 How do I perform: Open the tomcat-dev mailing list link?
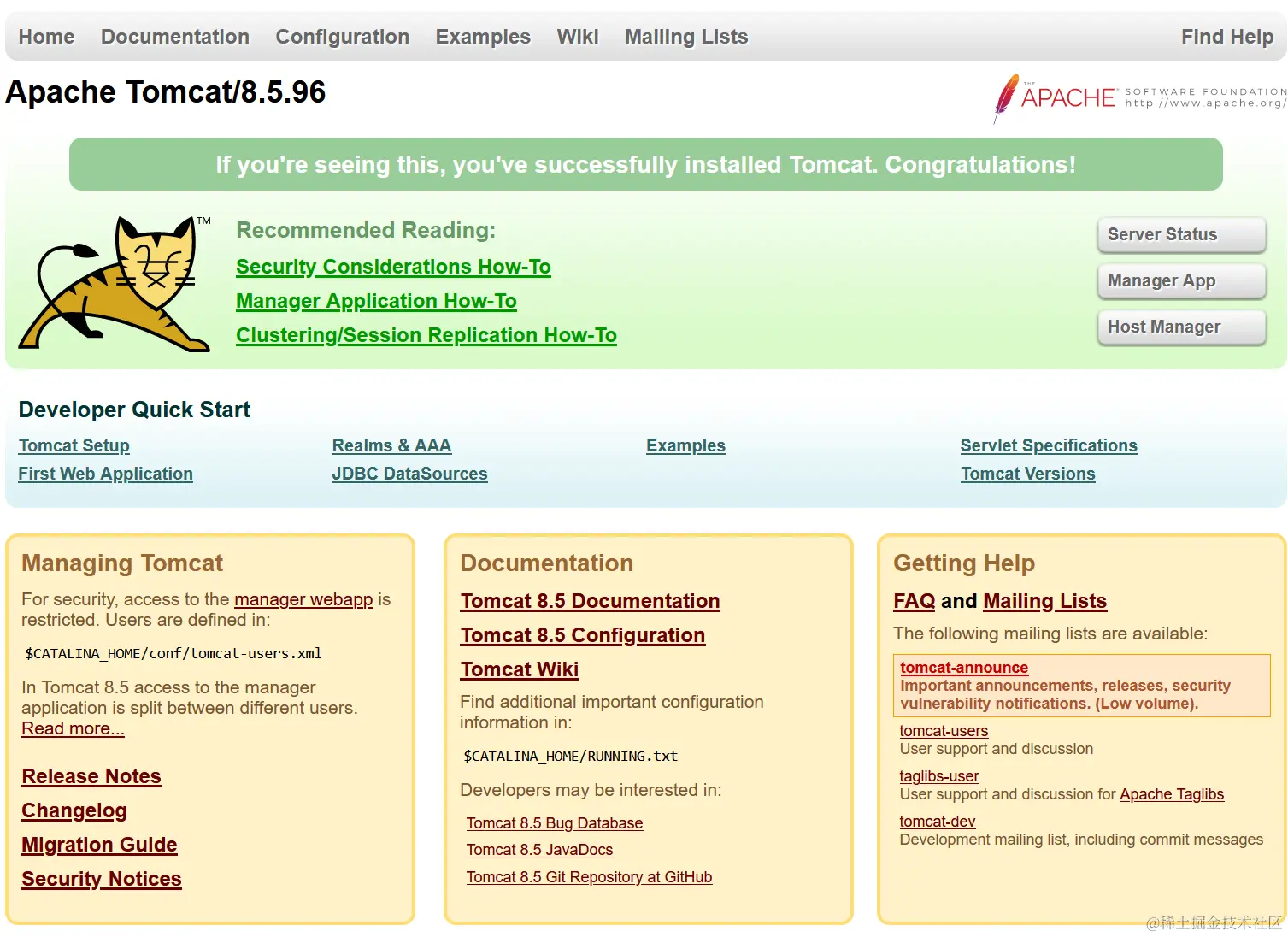(x=938, y=822)
